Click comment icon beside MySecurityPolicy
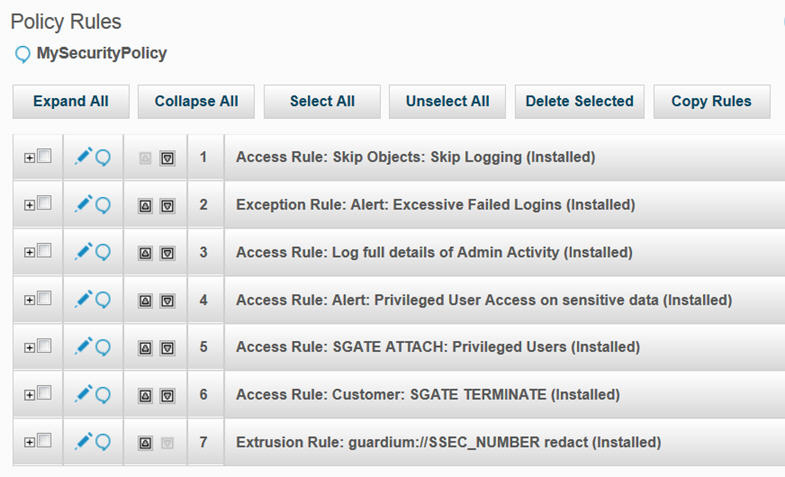 (23, 54)
